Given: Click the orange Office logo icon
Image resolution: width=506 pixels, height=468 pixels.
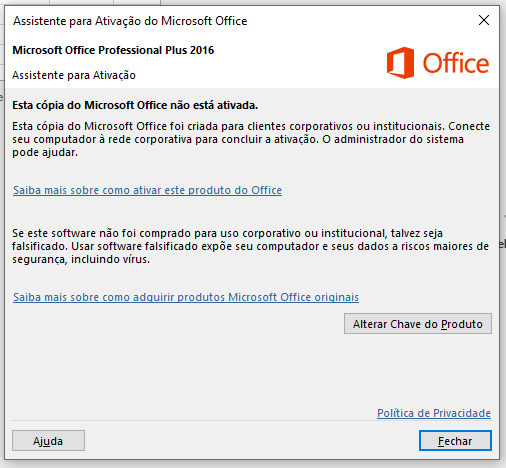Looking at the screenshot, I should point(400,63).
